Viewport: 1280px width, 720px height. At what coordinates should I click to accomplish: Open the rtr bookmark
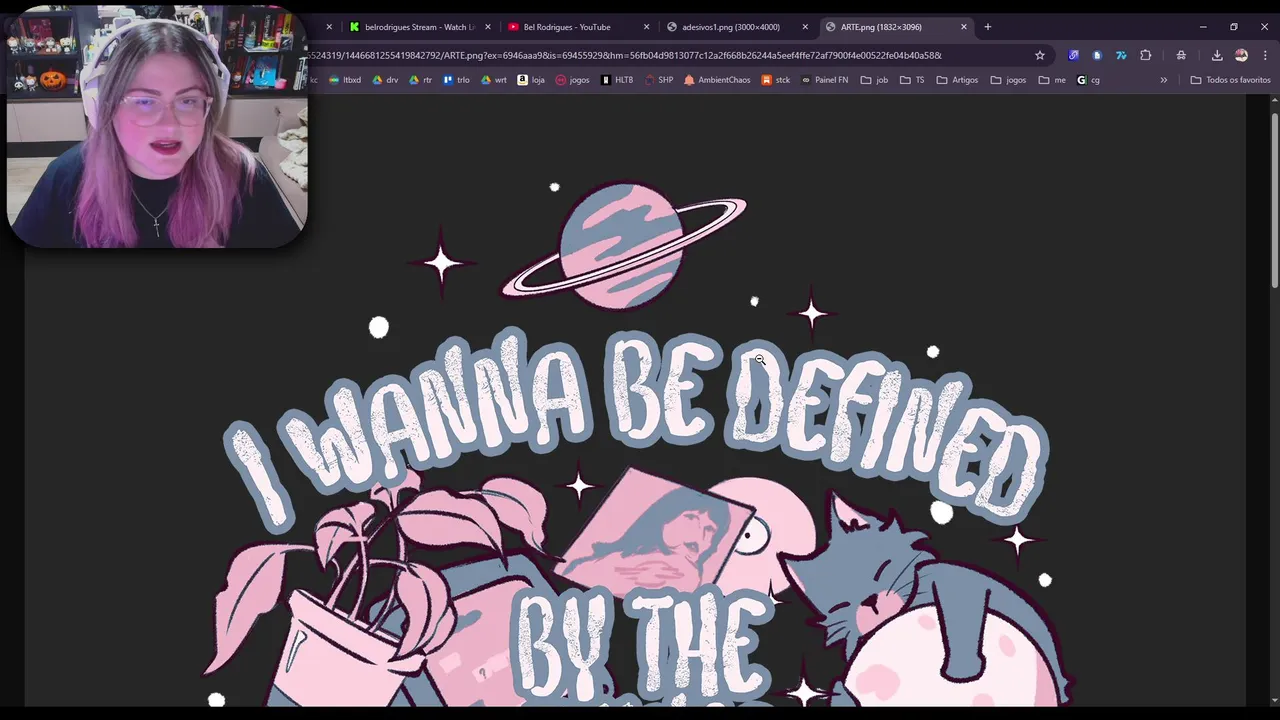[421, 80]
